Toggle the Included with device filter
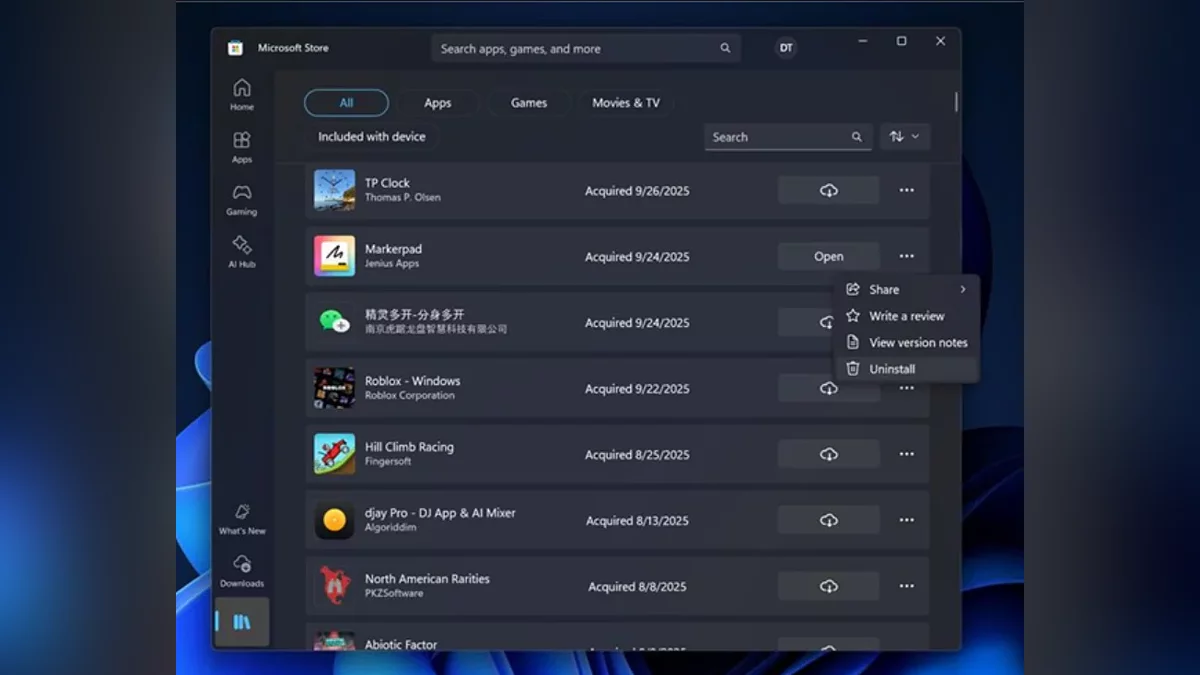1200x675 pixels. tap(371, 137)
